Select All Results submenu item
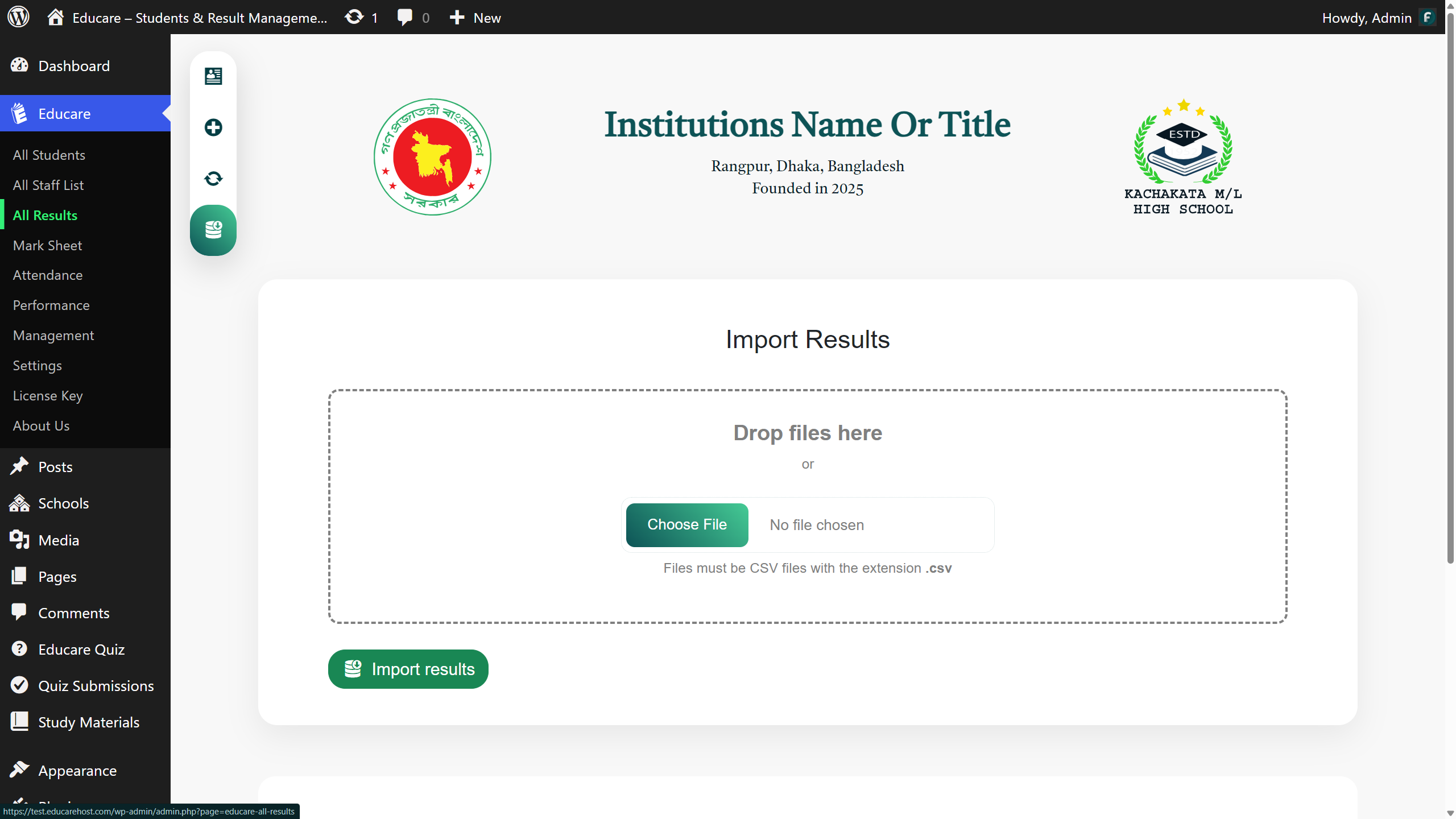 [45, 215]
